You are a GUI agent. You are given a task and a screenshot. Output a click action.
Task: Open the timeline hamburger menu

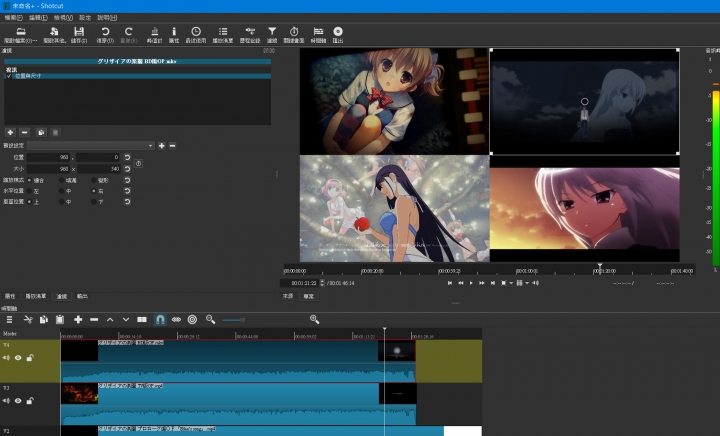(x=9, y=319)
